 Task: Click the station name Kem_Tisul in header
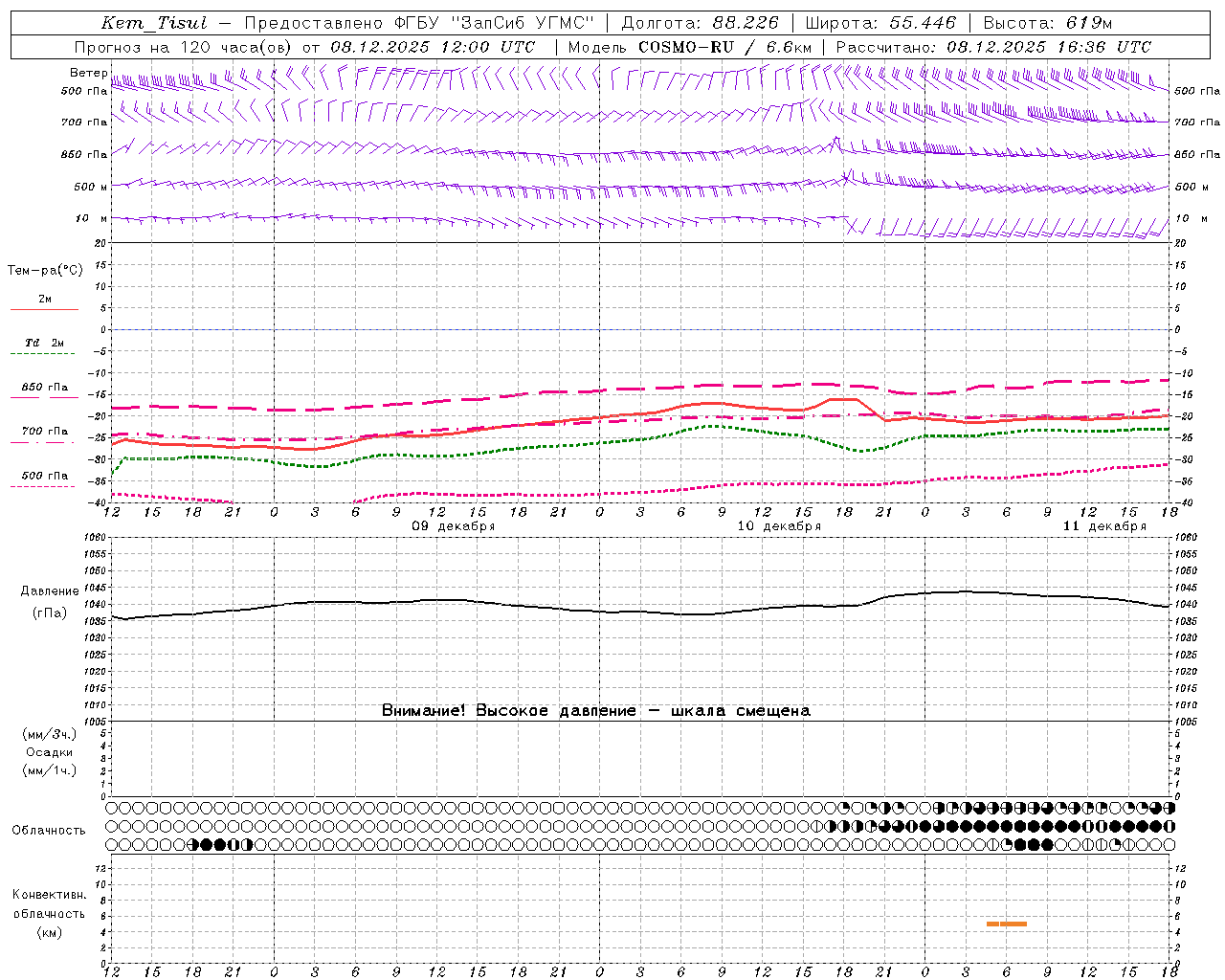click(x=153, y=23)
